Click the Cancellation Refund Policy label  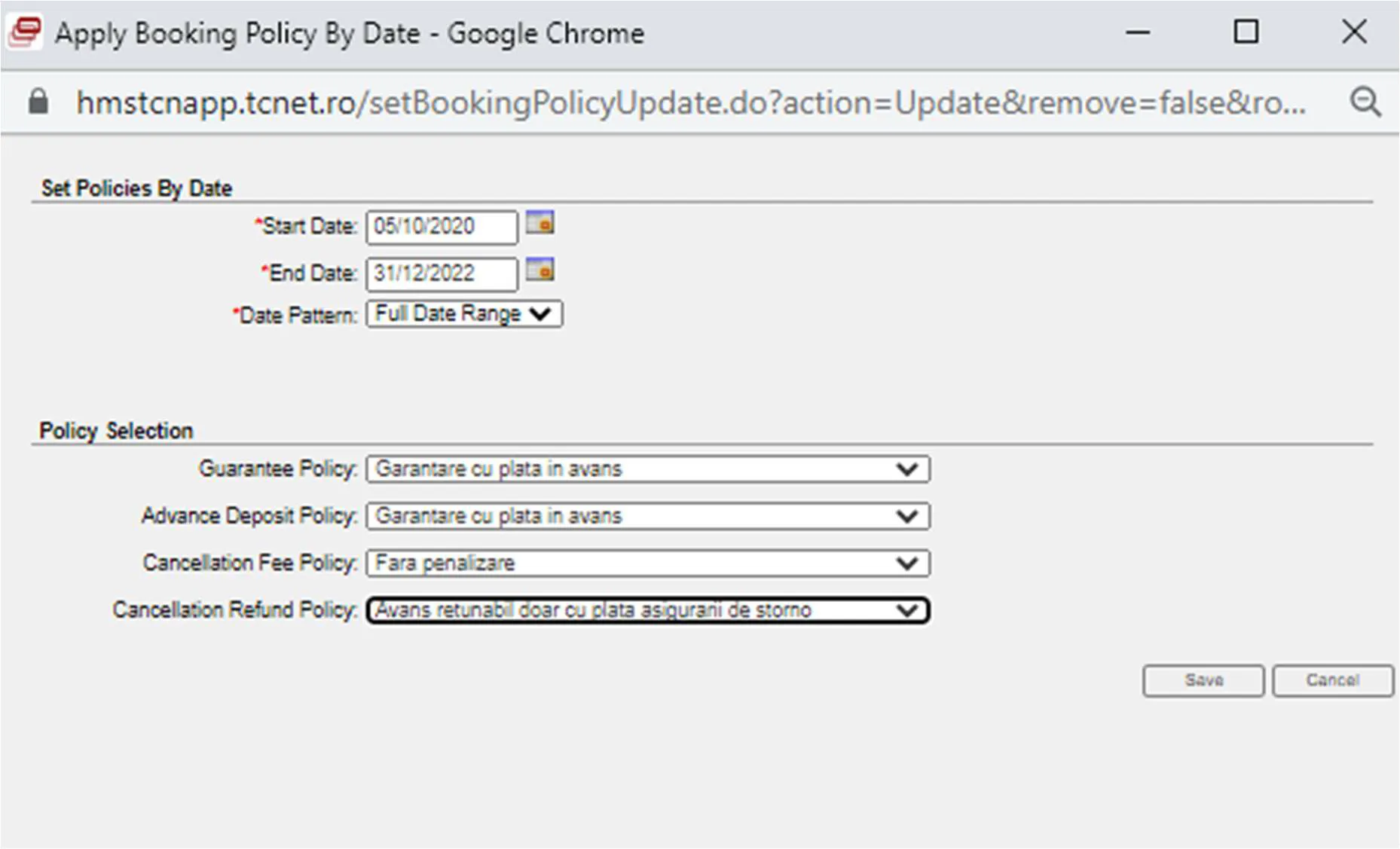[x=235, y=609]
